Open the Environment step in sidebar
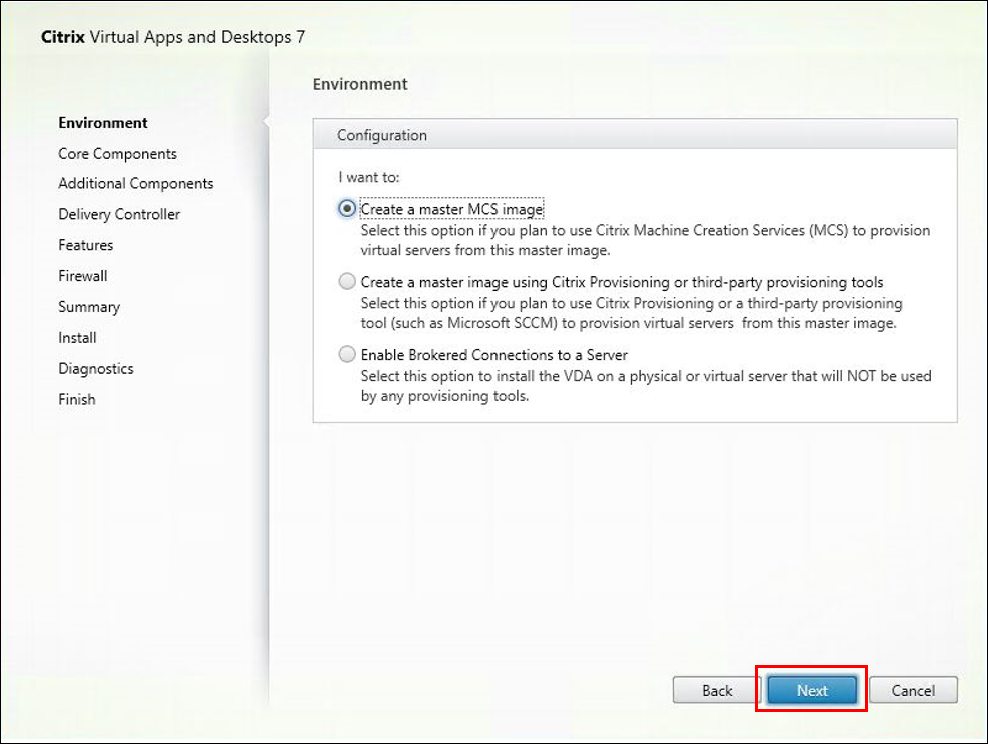Screen dimensions: 988x744 click(x=103, y=123)
